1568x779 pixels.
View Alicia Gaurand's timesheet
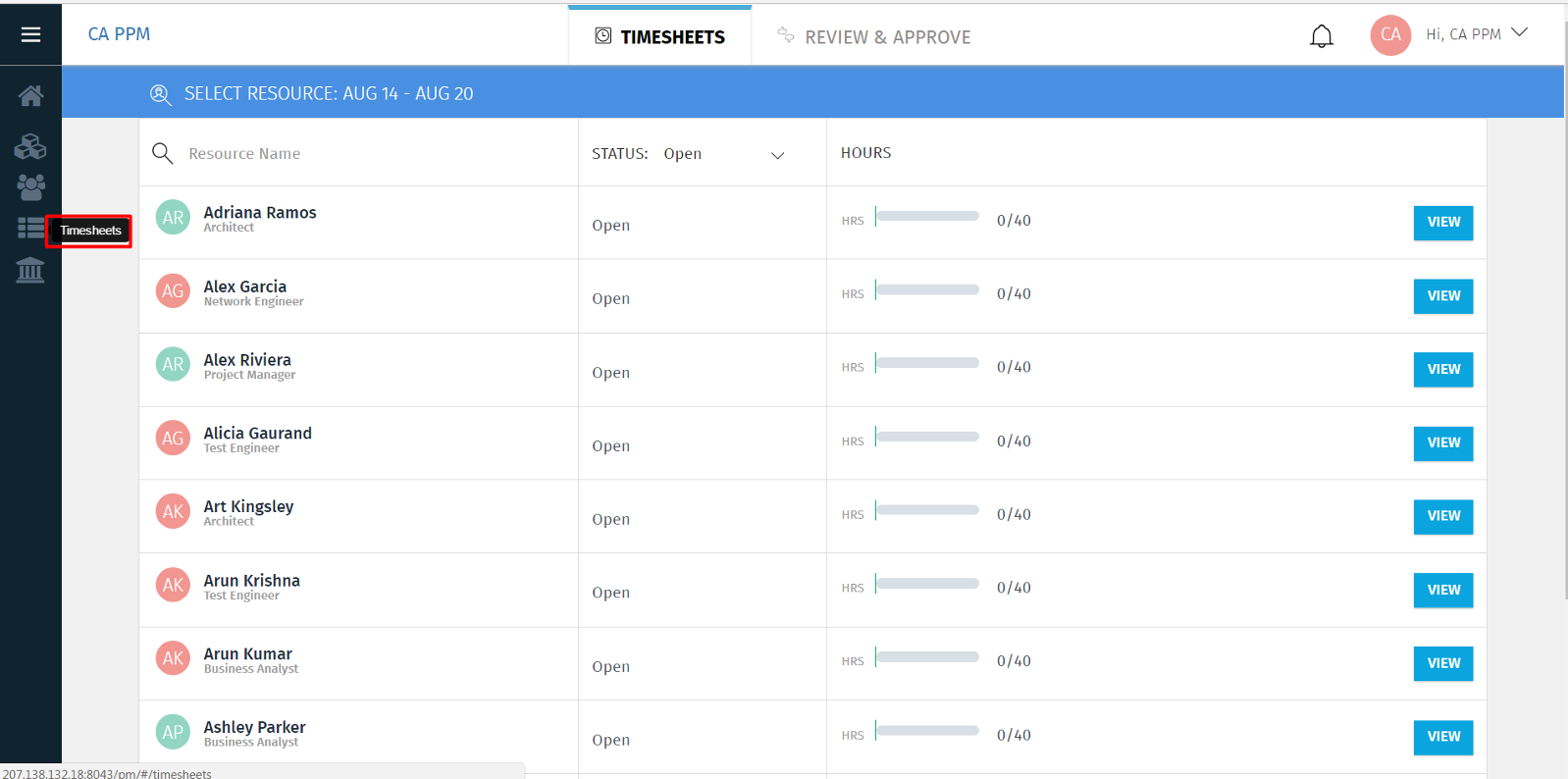[1443, 443]
